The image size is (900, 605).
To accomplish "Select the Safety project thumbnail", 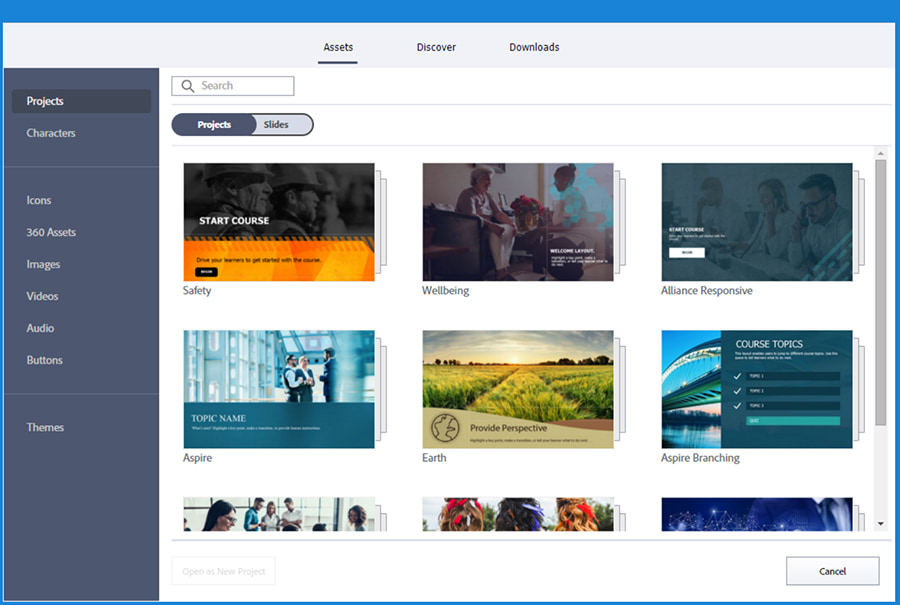I will (279, 222).
